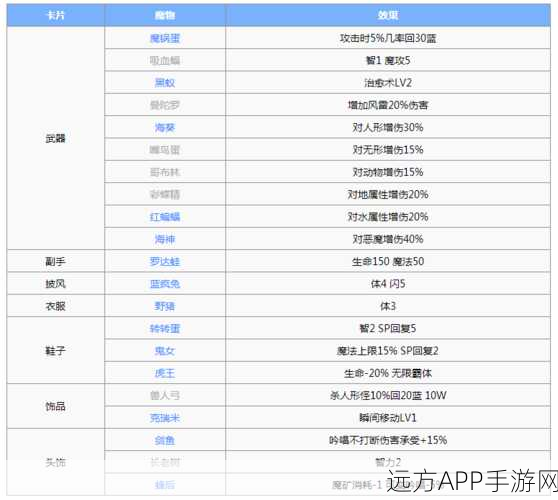This screenshot has height=500, width=558.
Task: Click effect text 对恶魔增伤40%
Action: tap(388, 239)
